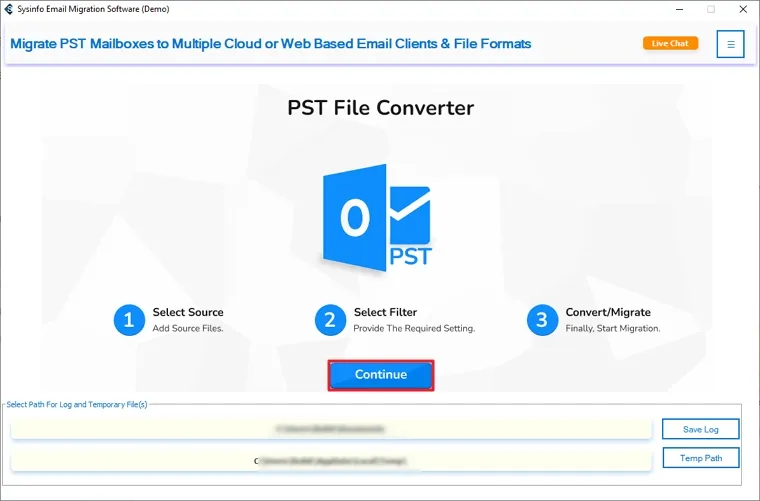
Task: Click 'Provide The Required Setting.' text
Action: 414,328
